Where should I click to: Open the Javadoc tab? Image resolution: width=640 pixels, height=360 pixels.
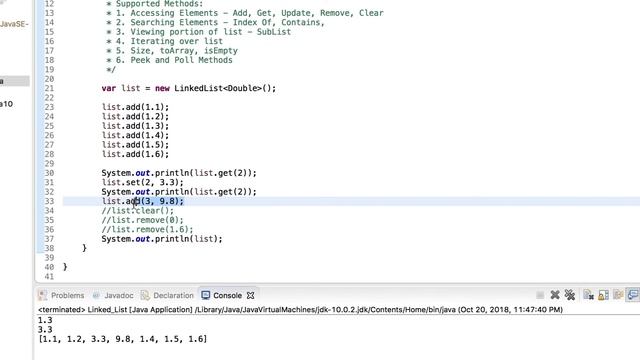tap(119, 295)
